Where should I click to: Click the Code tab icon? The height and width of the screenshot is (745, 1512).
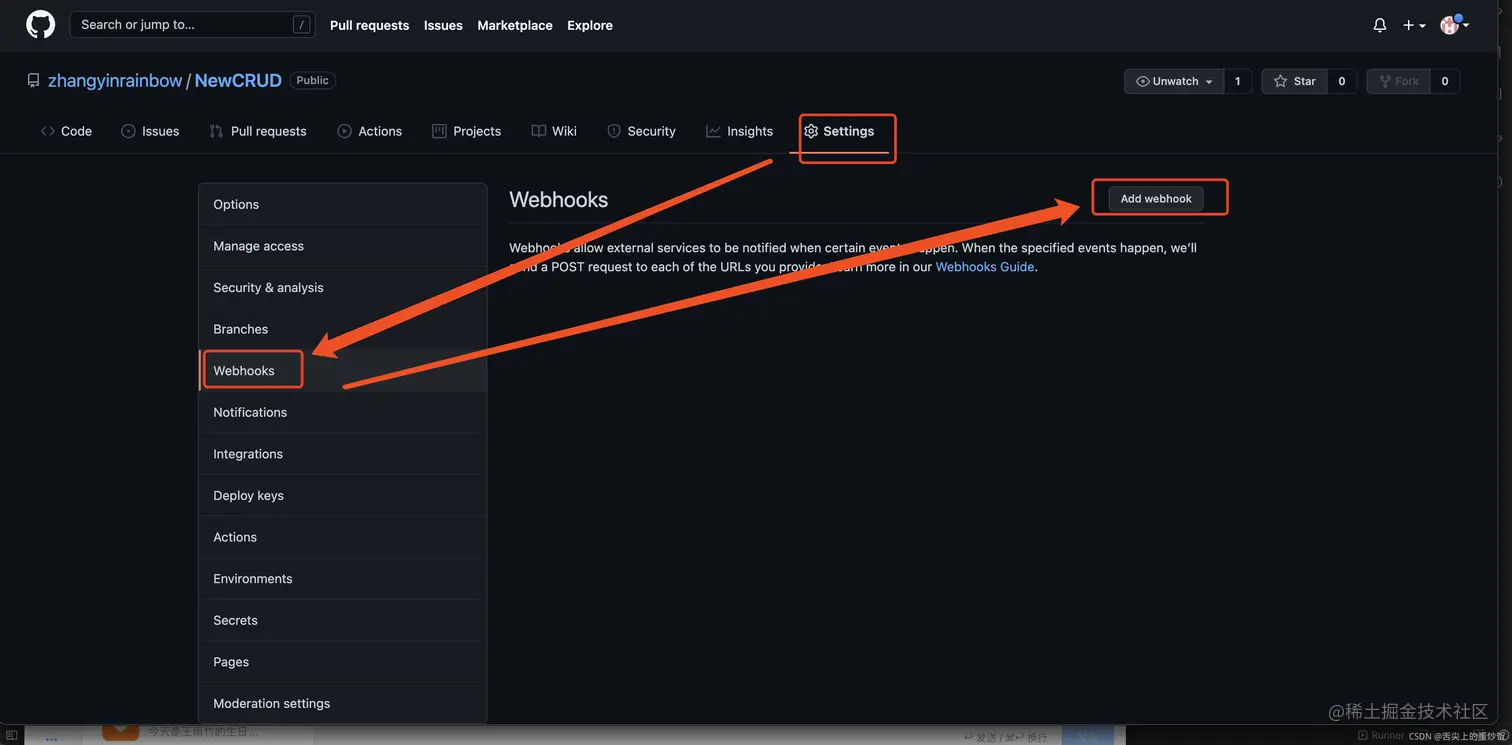point(48,131)
